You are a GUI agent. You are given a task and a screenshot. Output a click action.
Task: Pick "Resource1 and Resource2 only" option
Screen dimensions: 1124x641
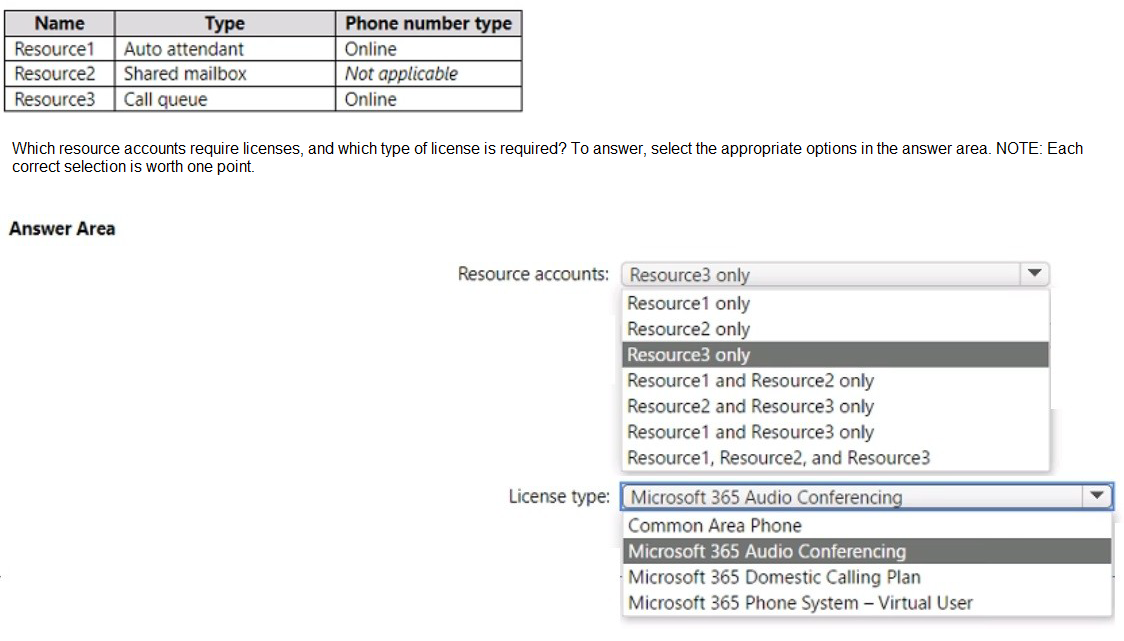pos(750,381)
